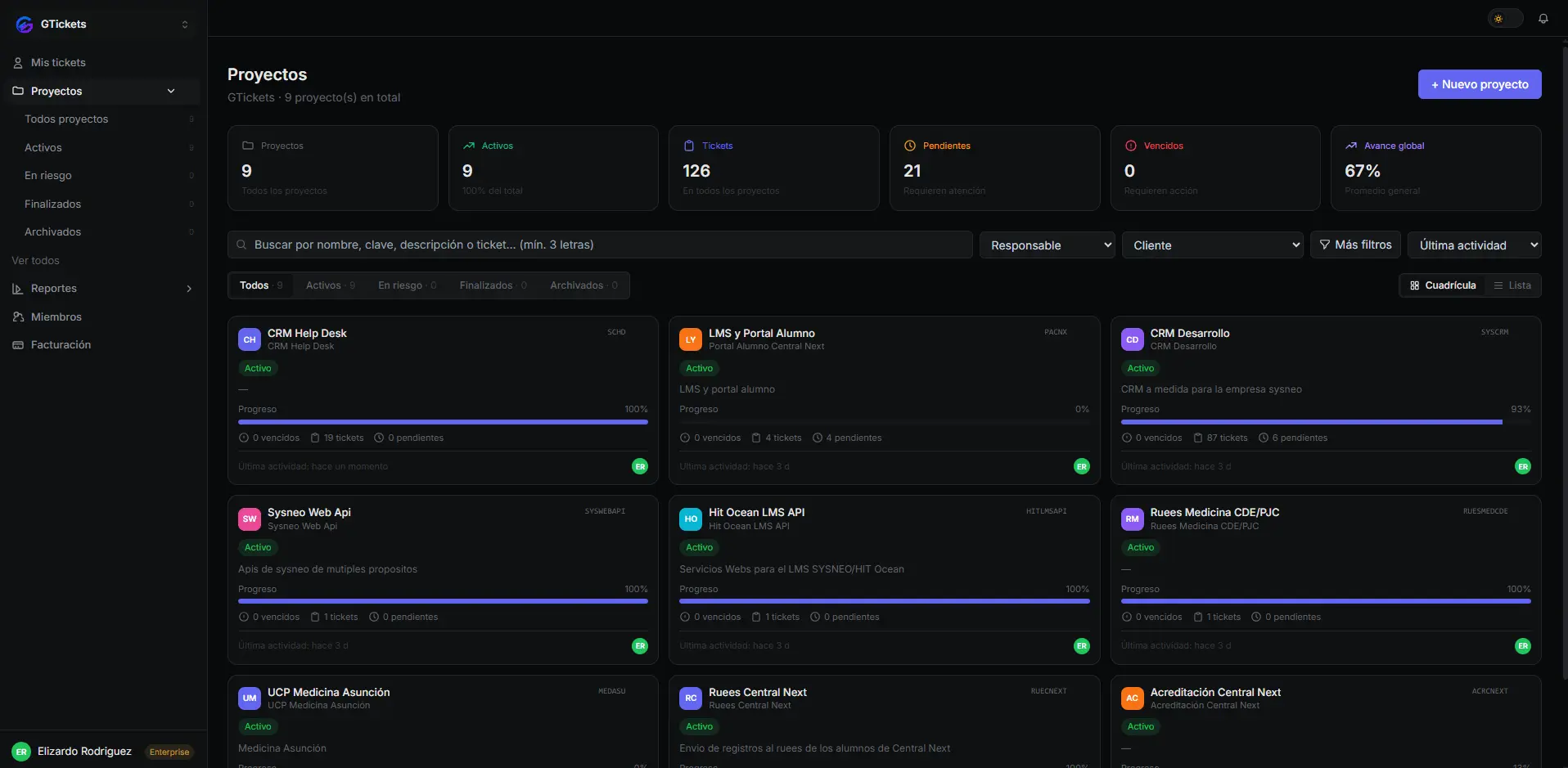Click '4 pendientes' on LMS y Portal Alumno card
The height and width of the screenshot is (768, 1568).
[847, 438]
